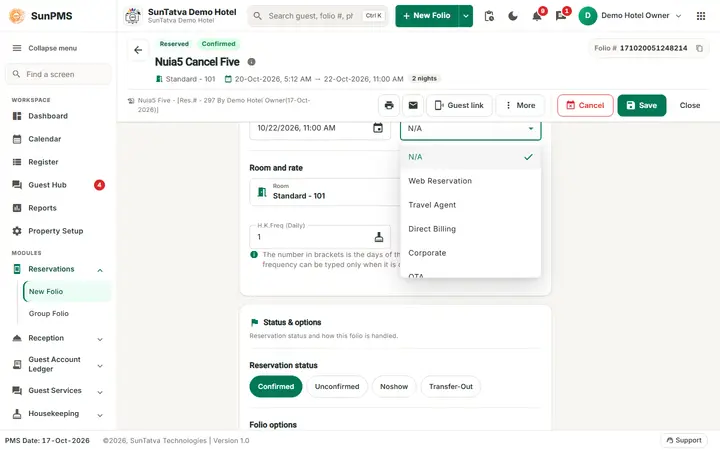
Task: Click the green New Folio button
Action: coord(427,16)
